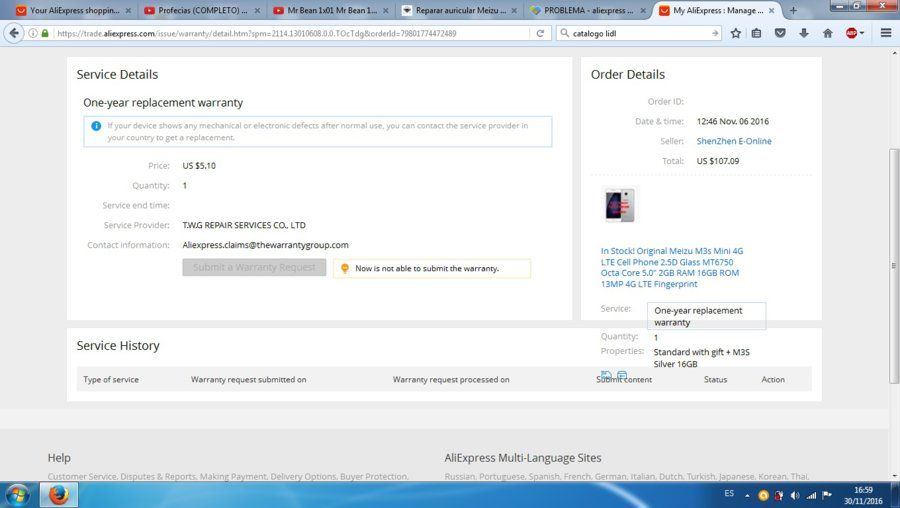Open the Firefox hamburger menu
The height and width of the screenshot is (508, 900).
coord(886,33)
